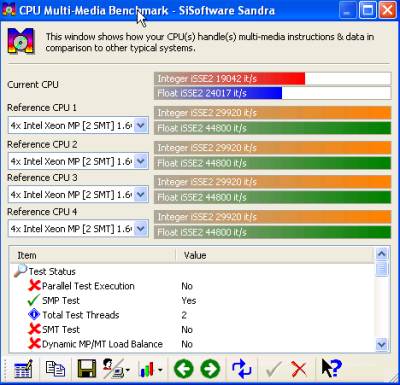The height and width of the screenshot is (385, 400).
Task: Maximize the Sandra benchmark window
Action: pos(368,10)
